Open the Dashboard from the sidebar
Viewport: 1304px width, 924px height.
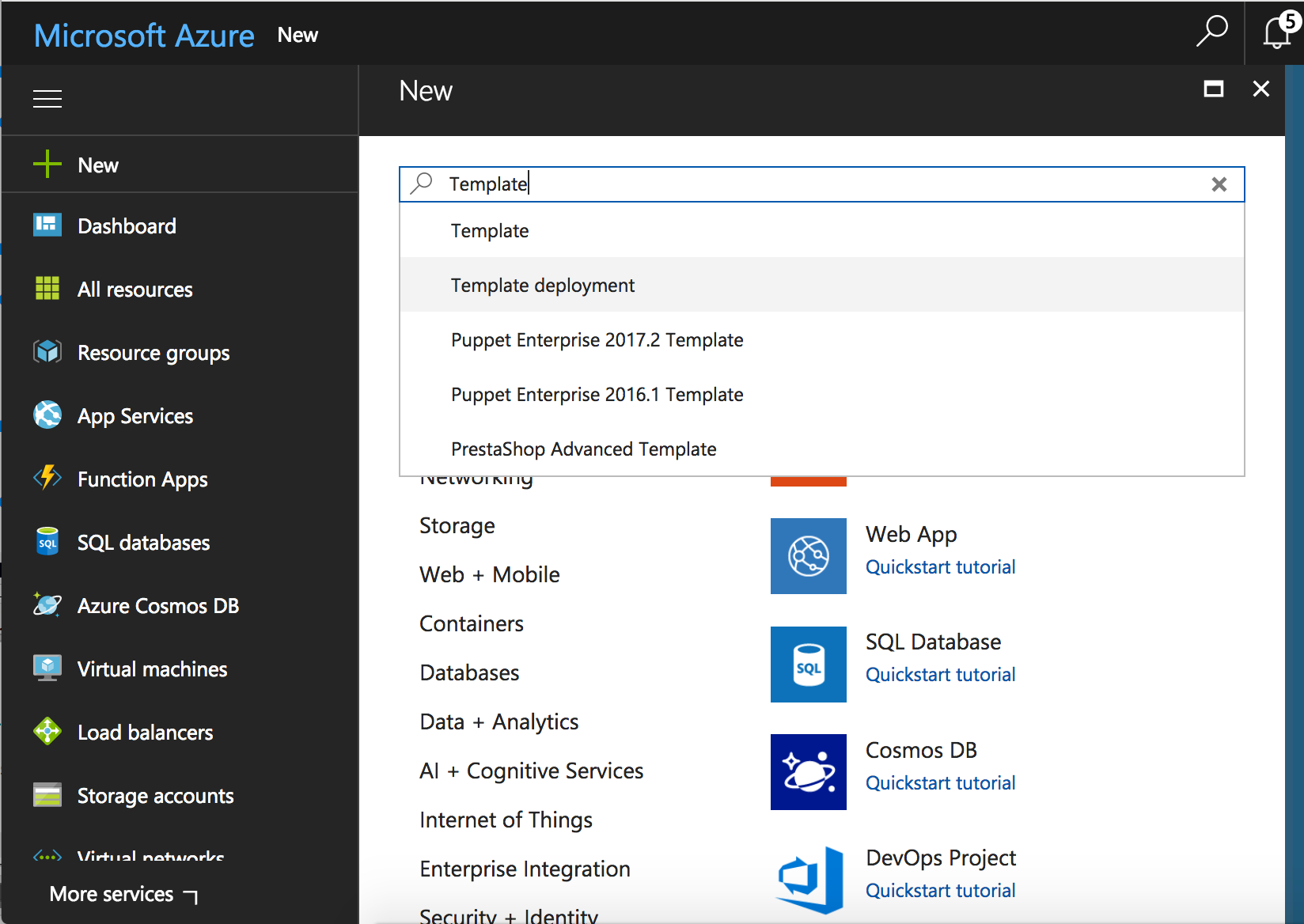tap(127, 225)
